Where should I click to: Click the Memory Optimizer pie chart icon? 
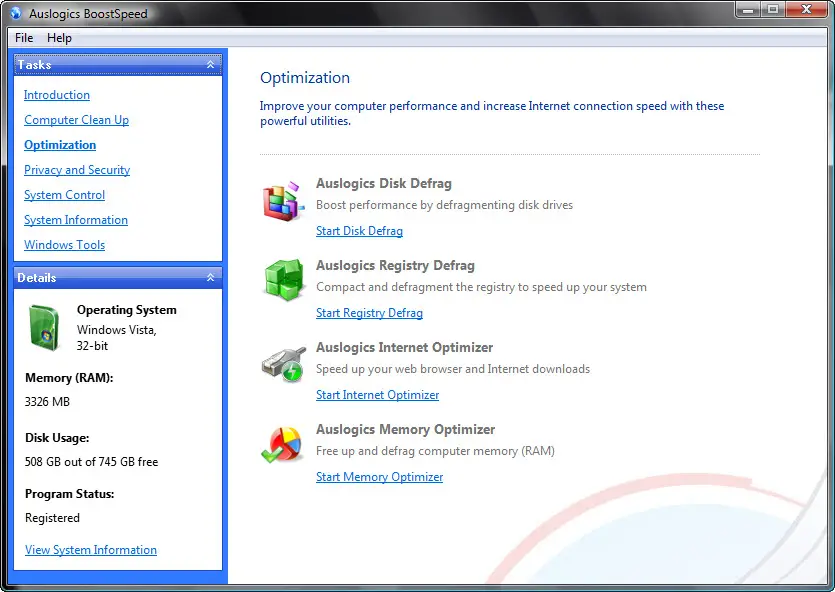click(x=282, y=445)
